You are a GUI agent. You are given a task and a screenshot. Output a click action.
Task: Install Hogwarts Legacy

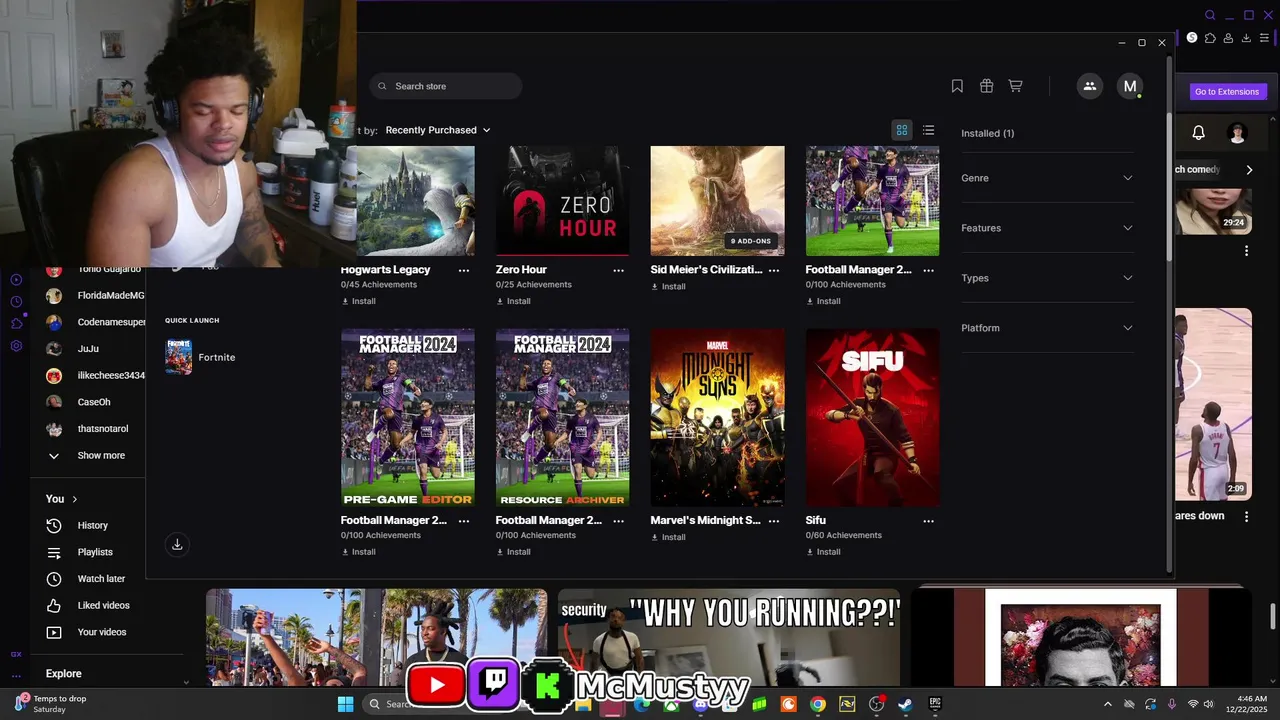[358, 301]
